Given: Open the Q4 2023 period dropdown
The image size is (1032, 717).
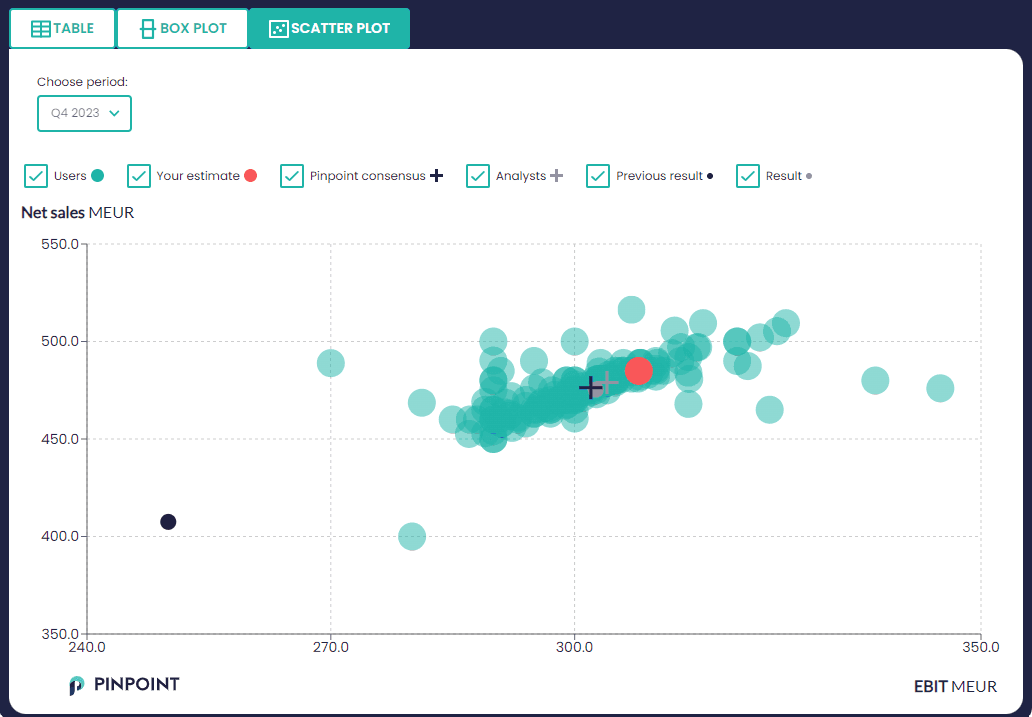Looking at the screenshot, I should click(84, 113).
